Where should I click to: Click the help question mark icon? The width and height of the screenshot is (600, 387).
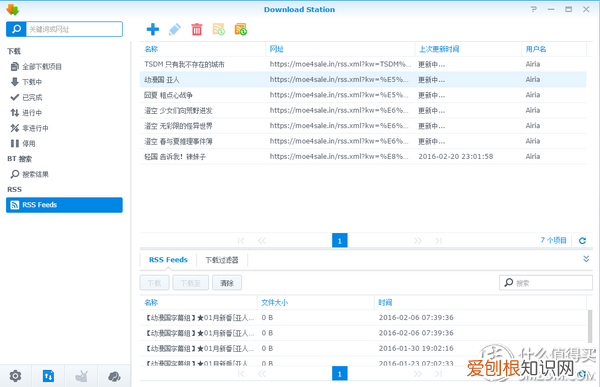pyautogui.click(x=533, y=9)
